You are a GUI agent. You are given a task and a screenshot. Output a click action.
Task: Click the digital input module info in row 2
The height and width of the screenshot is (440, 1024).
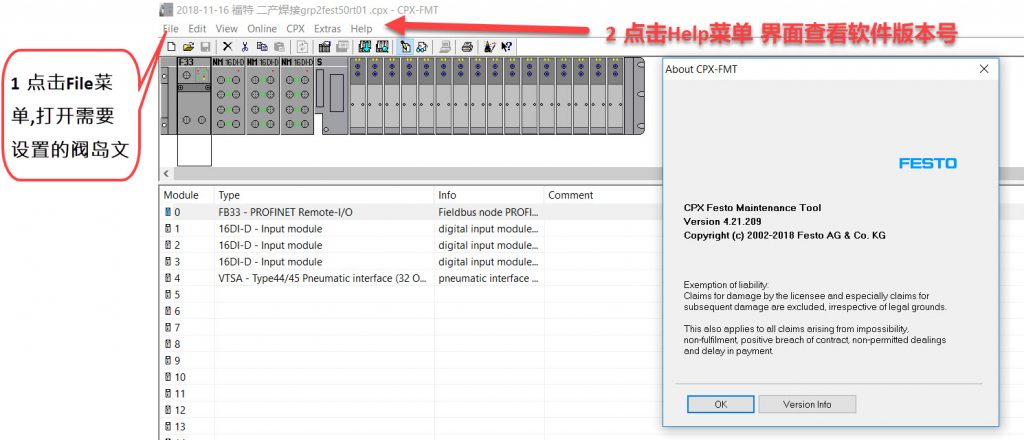[x=488, y=245]
